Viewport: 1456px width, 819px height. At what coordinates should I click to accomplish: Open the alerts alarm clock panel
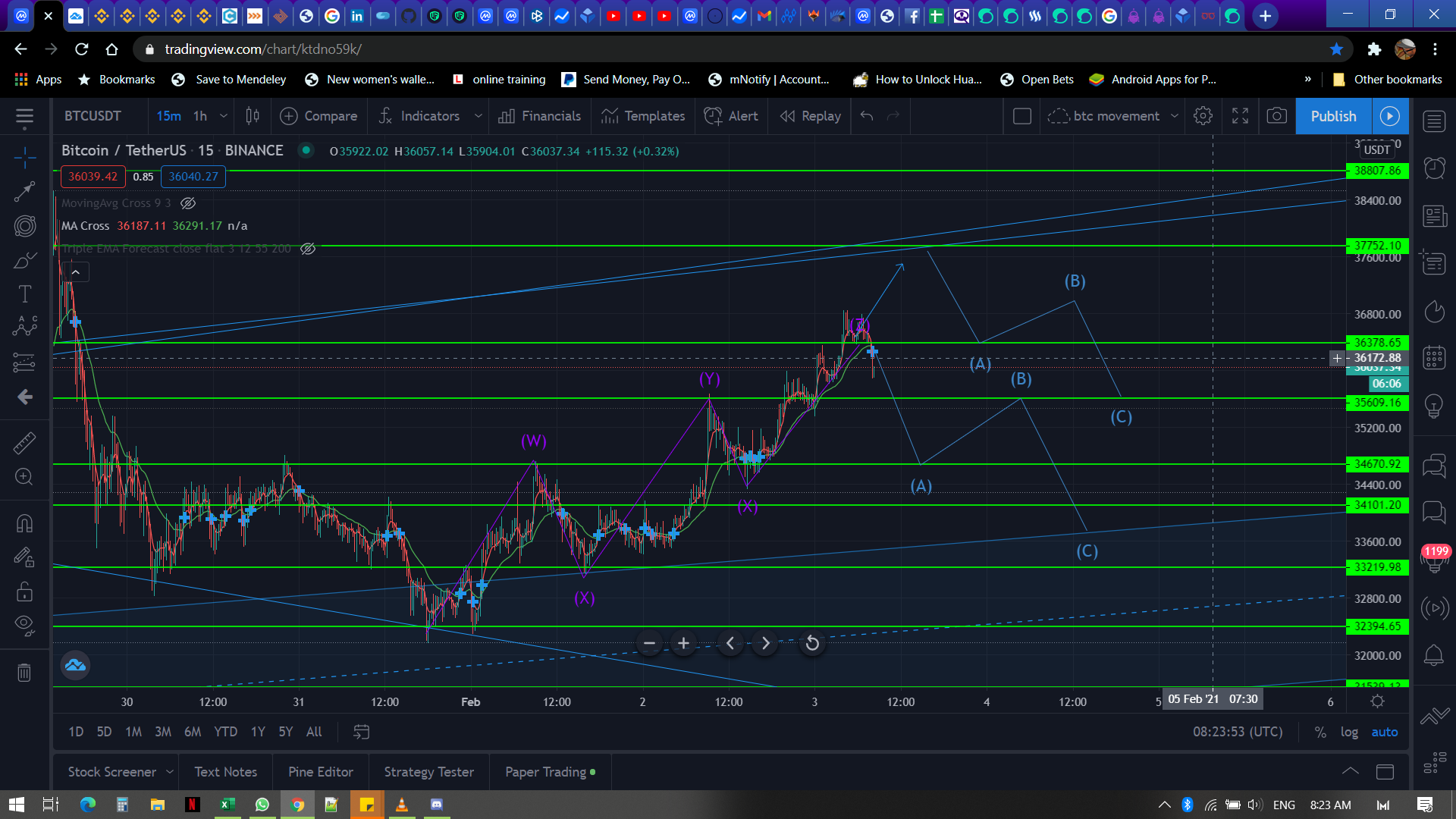pyautogui.click(x=1434, y=168)
